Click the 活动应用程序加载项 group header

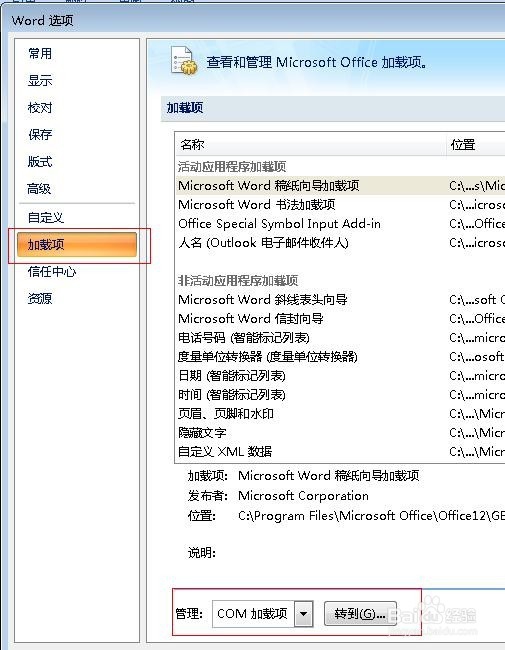[232, 167]
